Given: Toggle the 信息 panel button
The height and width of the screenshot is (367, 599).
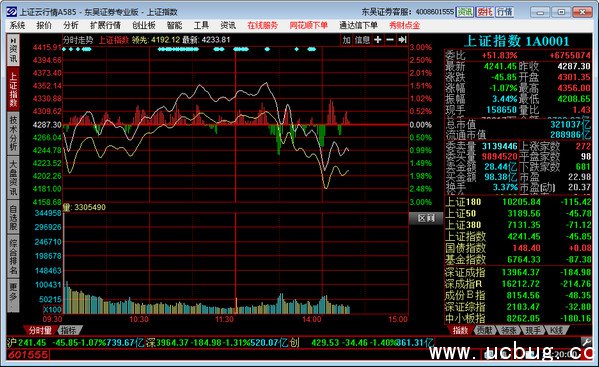Looking at the screenshot, I should click(x=362, y=40).
